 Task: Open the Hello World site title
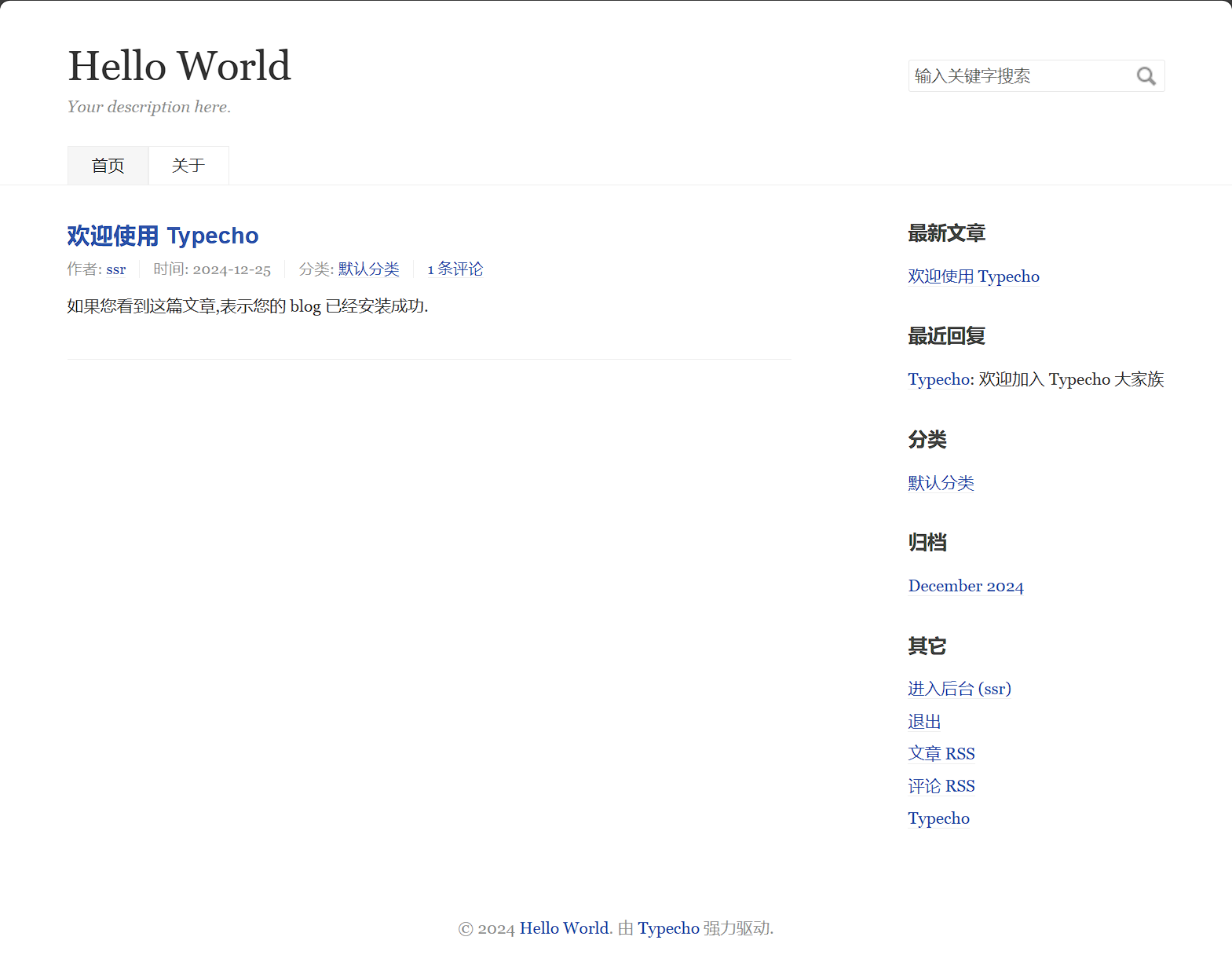click(x=179, y=66)
